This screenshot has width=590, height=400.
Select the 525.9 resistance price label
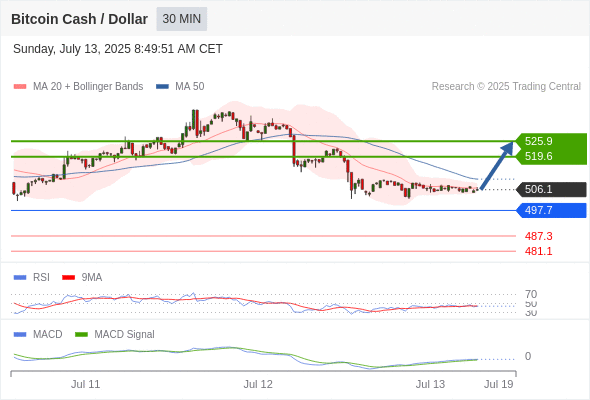538,141
